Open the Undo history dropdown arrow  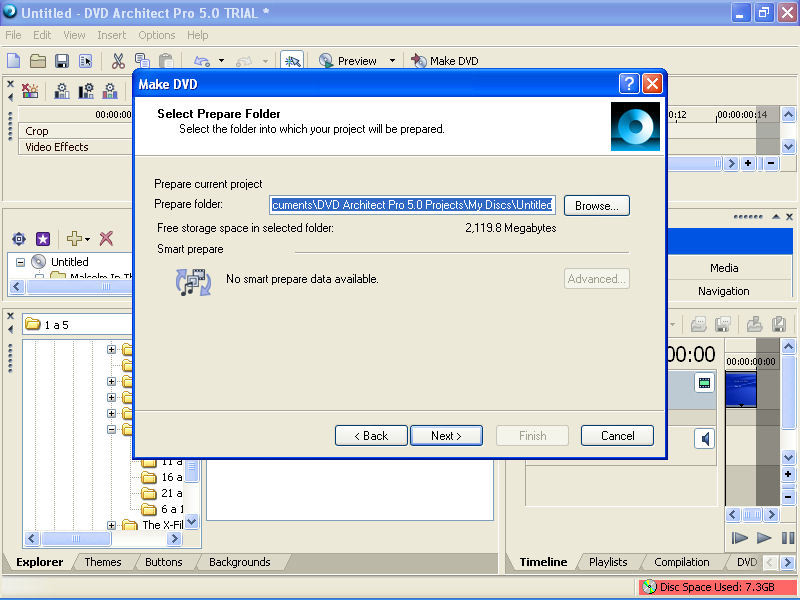(x=221, y=61)
